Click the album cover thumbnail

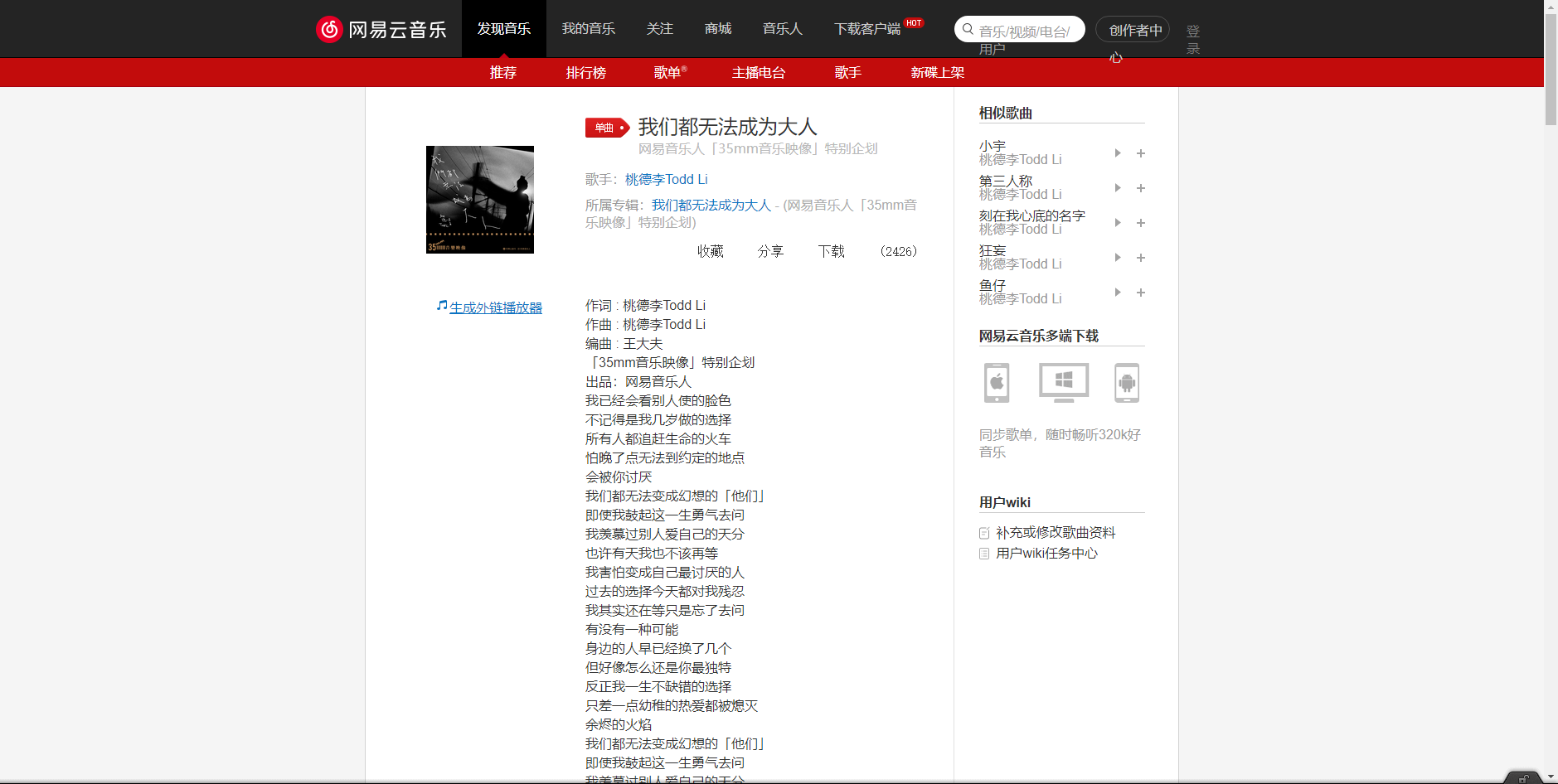pyautogui.click(x=479, y=199)
